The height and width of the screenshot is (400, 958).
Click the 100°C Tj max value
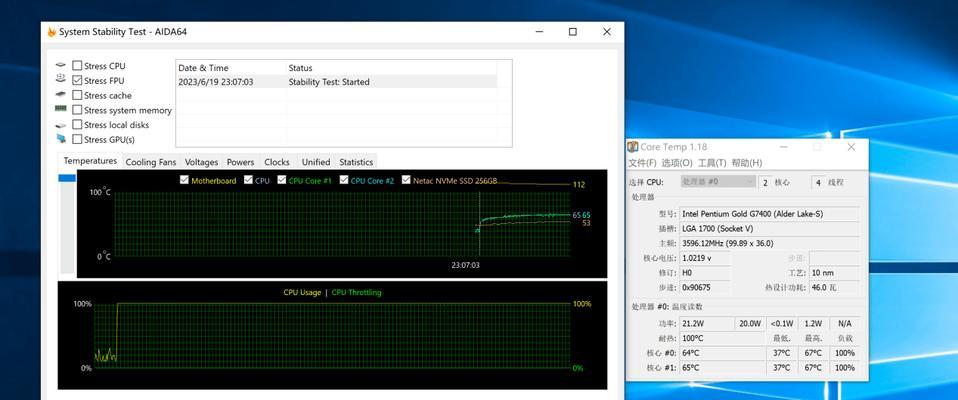(722, 338)
